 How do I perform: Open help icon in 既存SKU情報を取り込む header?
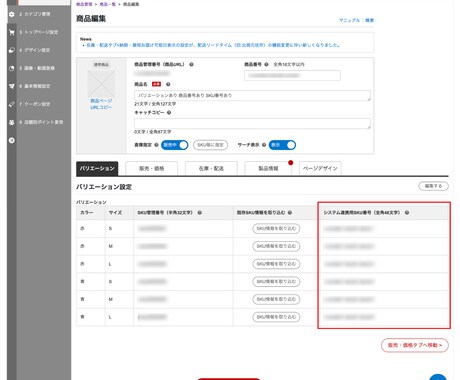coord(290,213)
